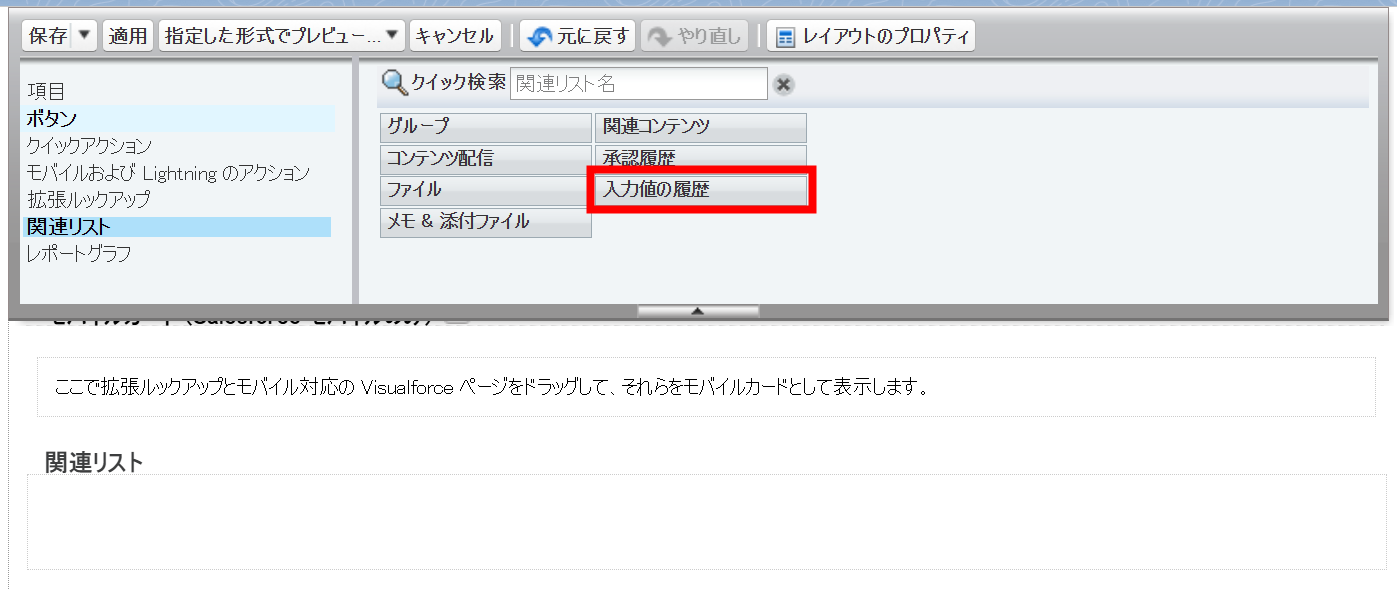This screenshot has height=589, width=1397.
Task: Select 項目 in the palette categories
Action: (x=46, y=92)
